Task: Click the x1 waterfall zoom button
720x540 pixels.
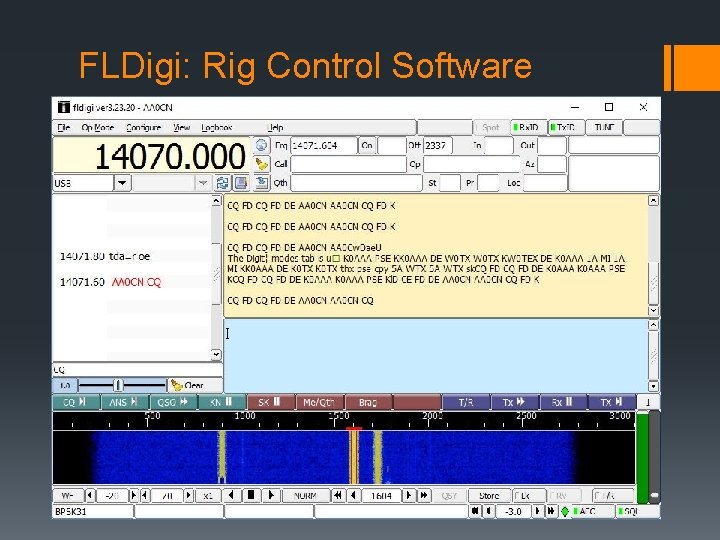Action: coord(208,495)
